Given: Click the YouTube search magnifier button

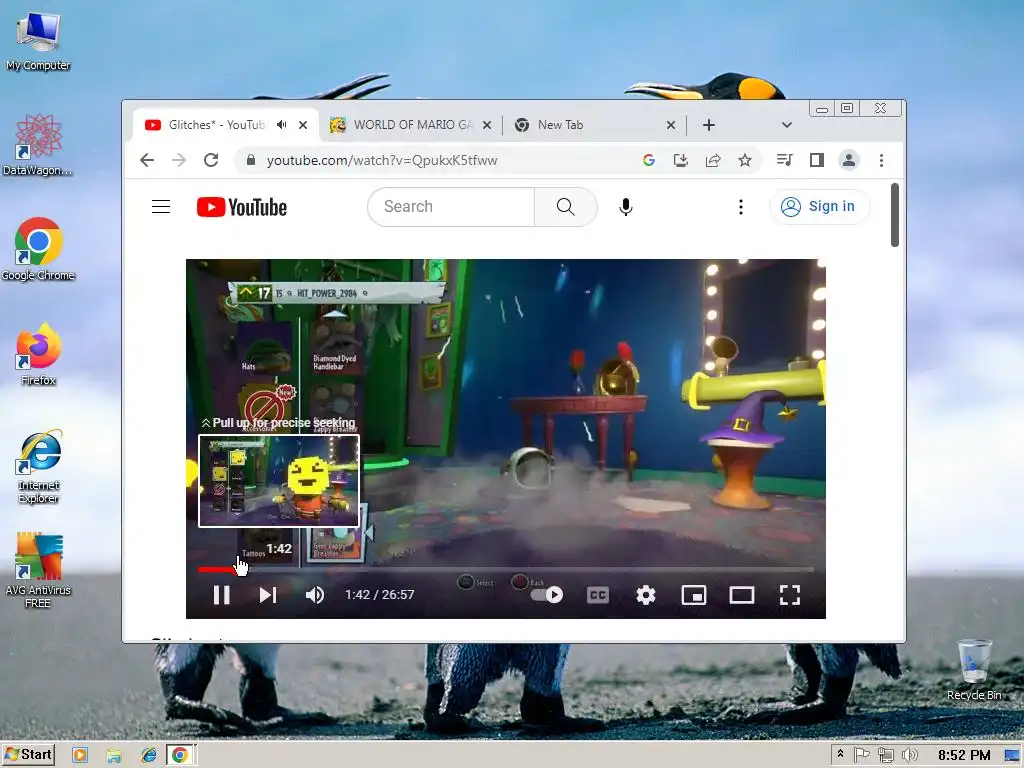Looking at the screenshot, I should [566, 207].
